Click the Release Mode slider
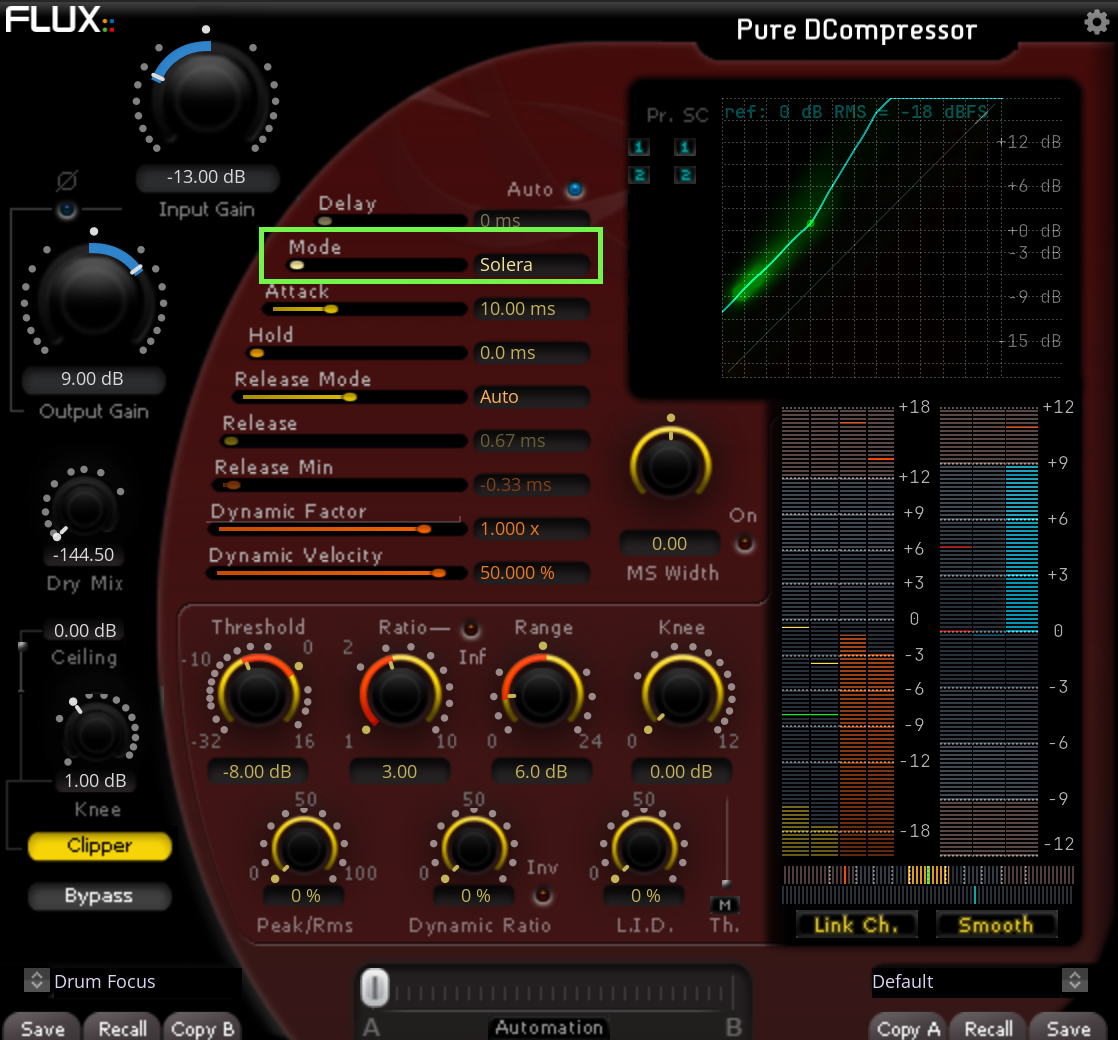1118x1040 pixels. [x=349, y=397]
